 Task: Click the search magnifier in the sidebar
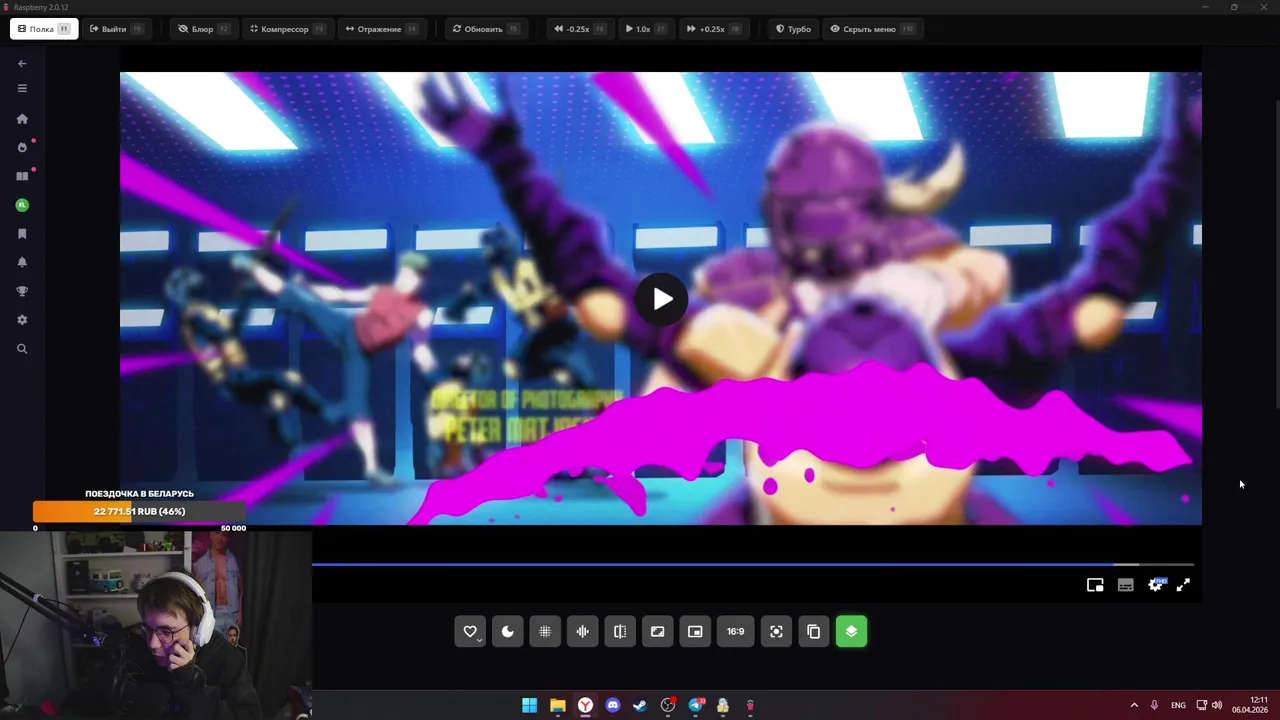pyautogui.click(x=22, y=349)
